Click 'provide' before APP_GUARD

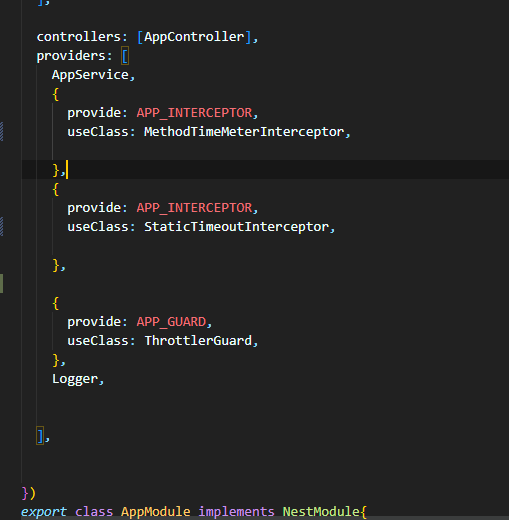click(94, 322)
